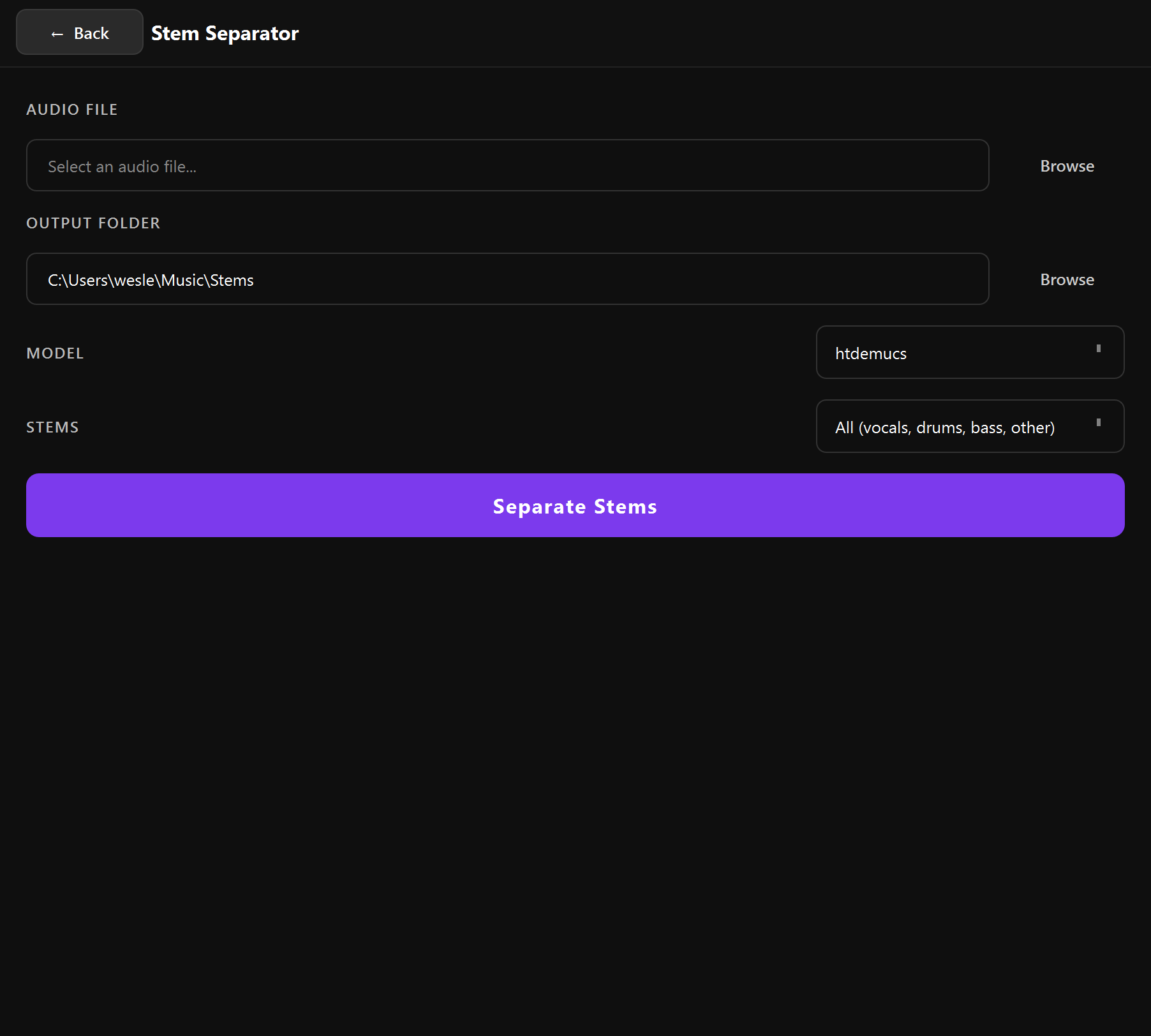This screenshot has height=1036, width=1151.
Task: Go back using the Back button
Action: (x=80, y=33)
